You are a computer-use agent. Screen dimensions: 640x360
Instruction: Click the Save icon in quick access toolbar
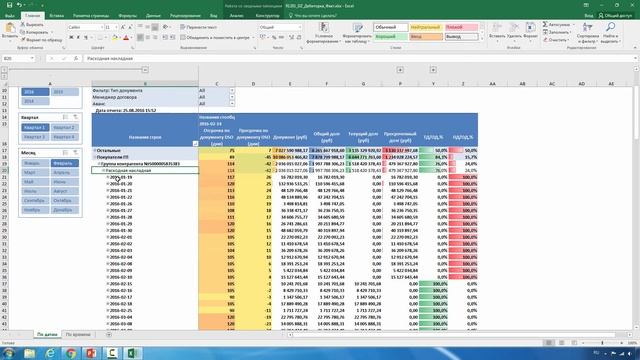click(9, 5)
